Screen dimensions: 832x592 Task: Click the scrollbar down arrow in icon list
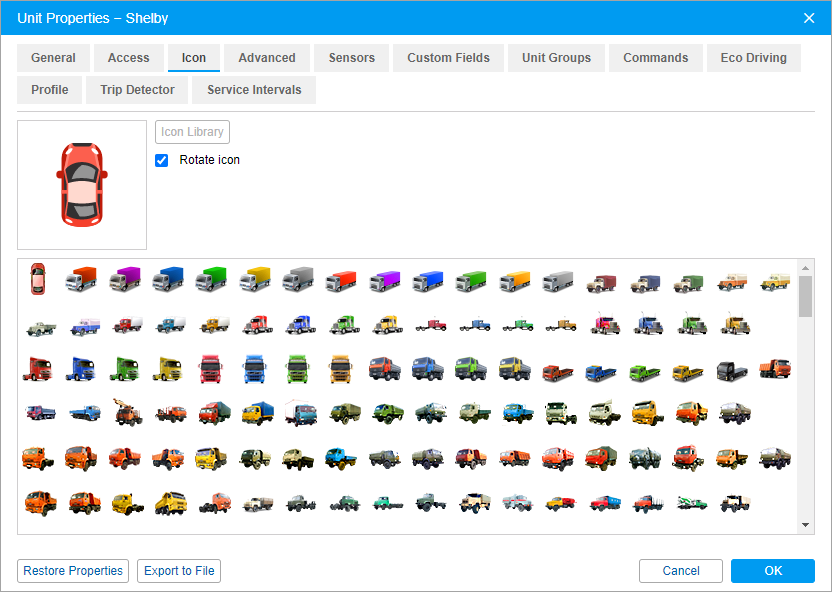click(805, 525)
